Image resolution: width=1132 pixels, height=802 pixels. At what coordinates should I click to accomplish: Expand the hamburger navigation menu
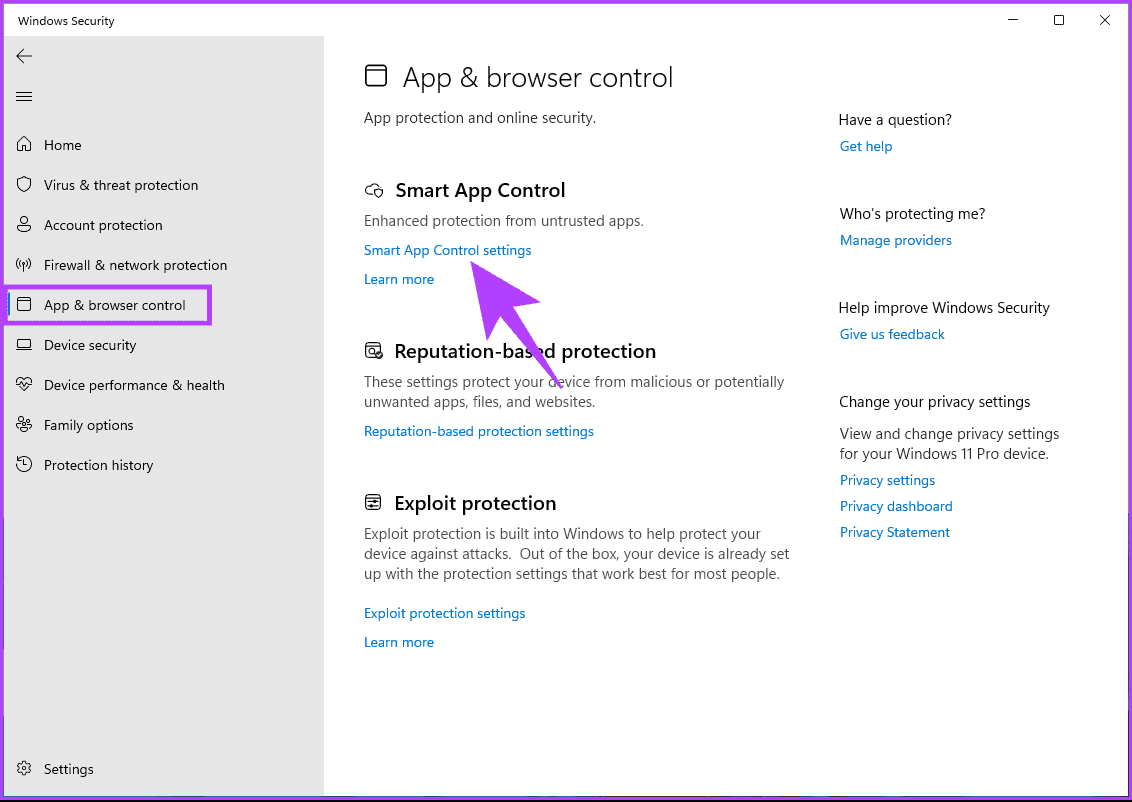pos(24,96)
